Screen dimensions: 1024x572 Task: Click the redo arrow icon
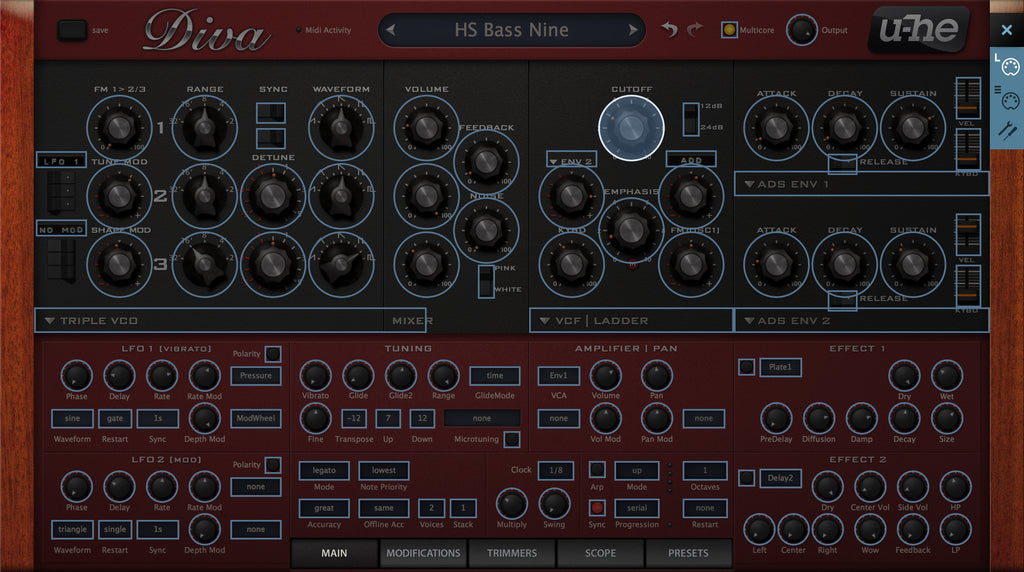click(695, 29)
